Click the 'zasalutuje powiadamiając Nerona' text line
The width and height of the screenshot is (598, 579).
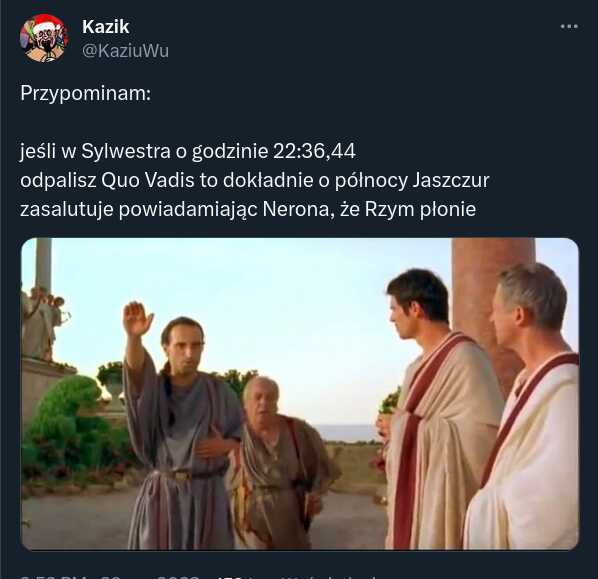248,209
